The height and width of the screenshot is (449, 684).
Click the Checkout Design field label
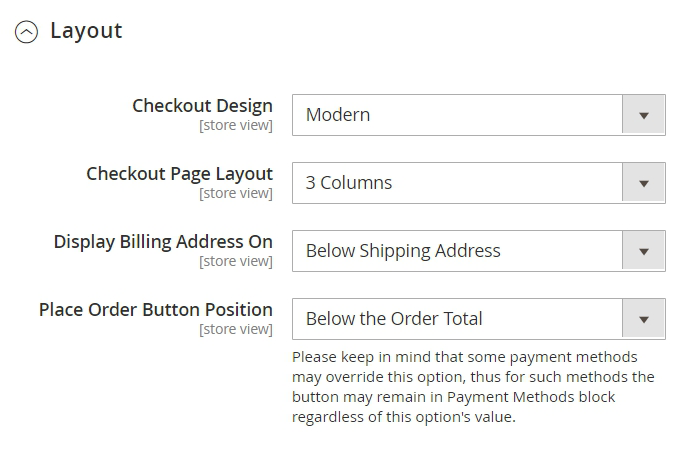coord(202,105)
